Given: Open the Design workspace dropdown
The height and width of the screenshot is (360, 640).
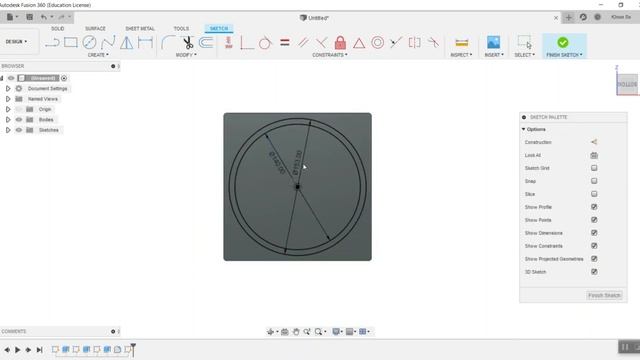Looking at the screenshot, I should (16, 42).
